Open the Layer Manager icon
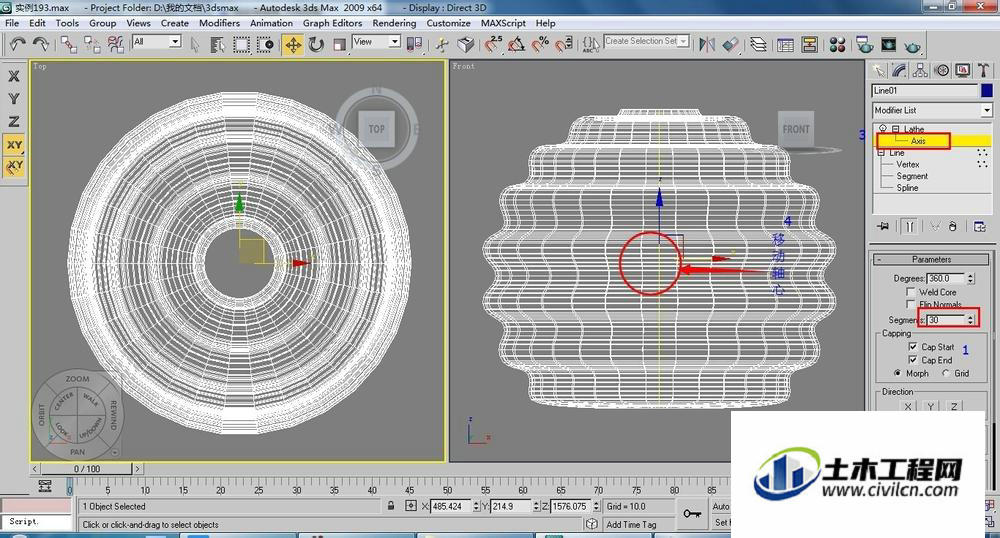This screenshot has width=1000, height=538. pos(758,44)
